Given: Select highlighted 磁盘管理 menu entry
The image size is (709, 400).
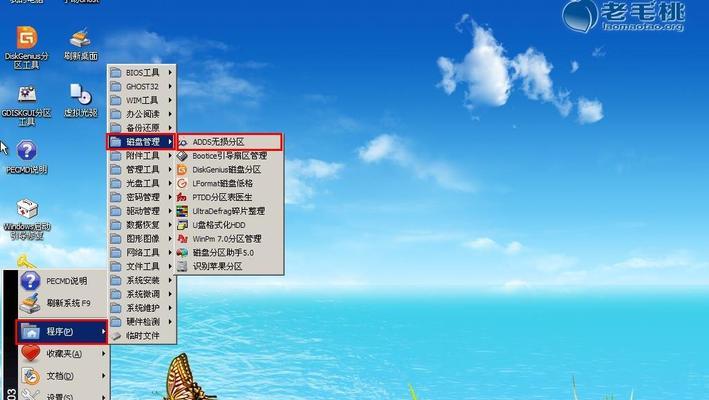Looking at the screenshot, I should [141, 142].
